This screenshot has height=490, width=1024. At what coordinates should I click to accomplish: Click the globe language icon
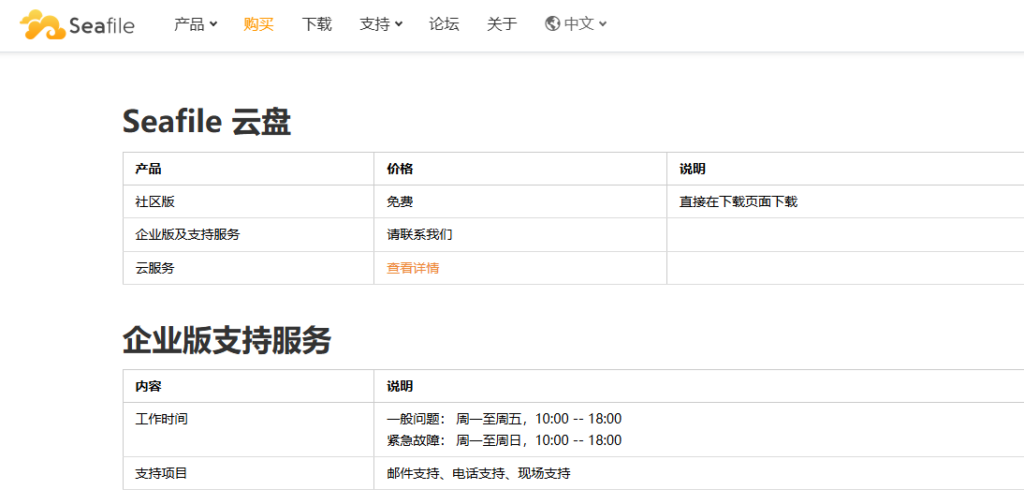point(552,24)
